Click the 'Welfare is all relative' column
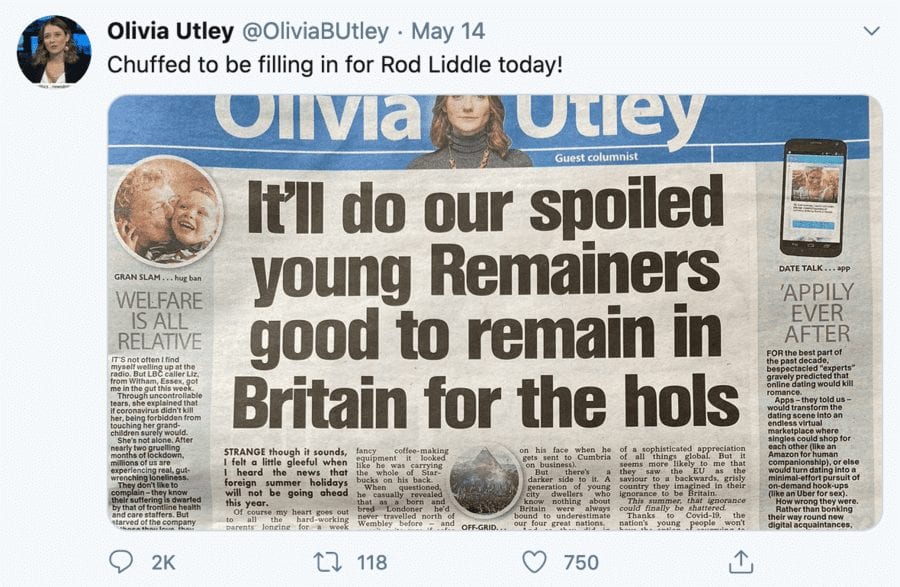 click(x=158, y=320)
